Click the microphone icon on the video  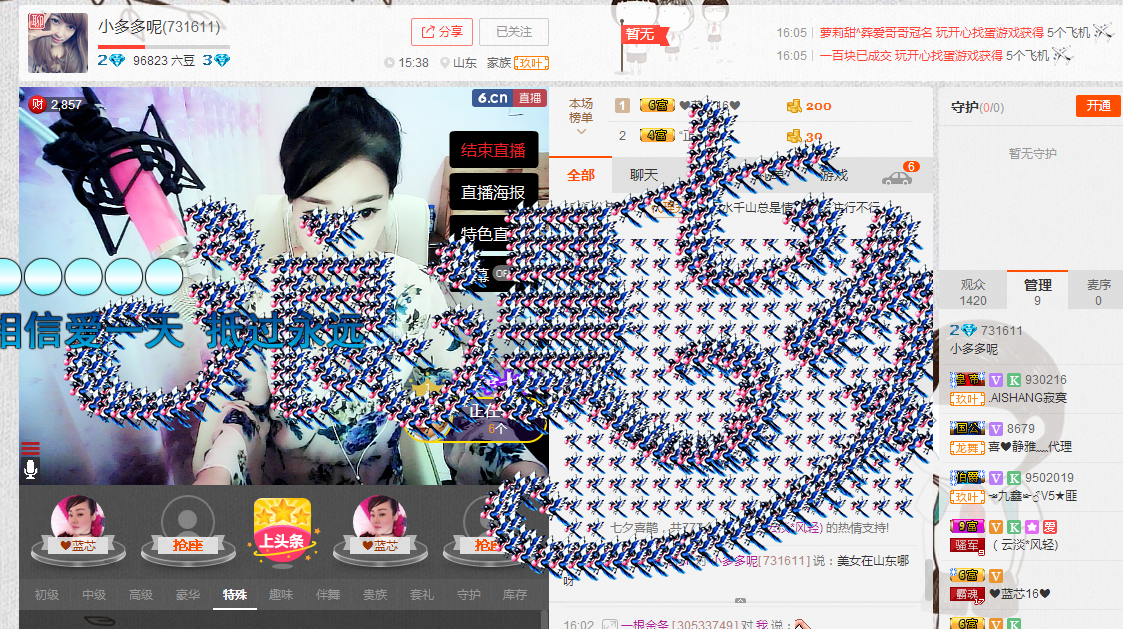(30, 469)
